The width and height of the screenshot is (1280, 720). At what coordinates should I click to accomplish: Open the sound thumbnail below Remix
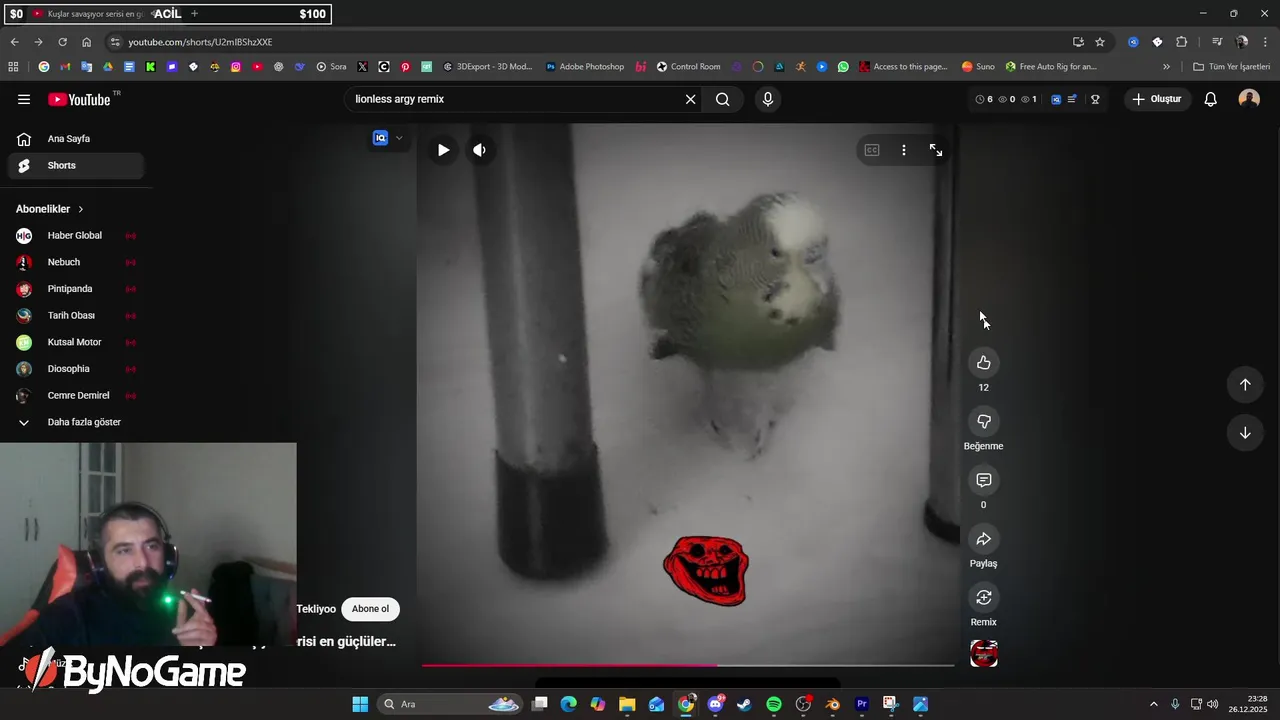[x=984, y=654]
